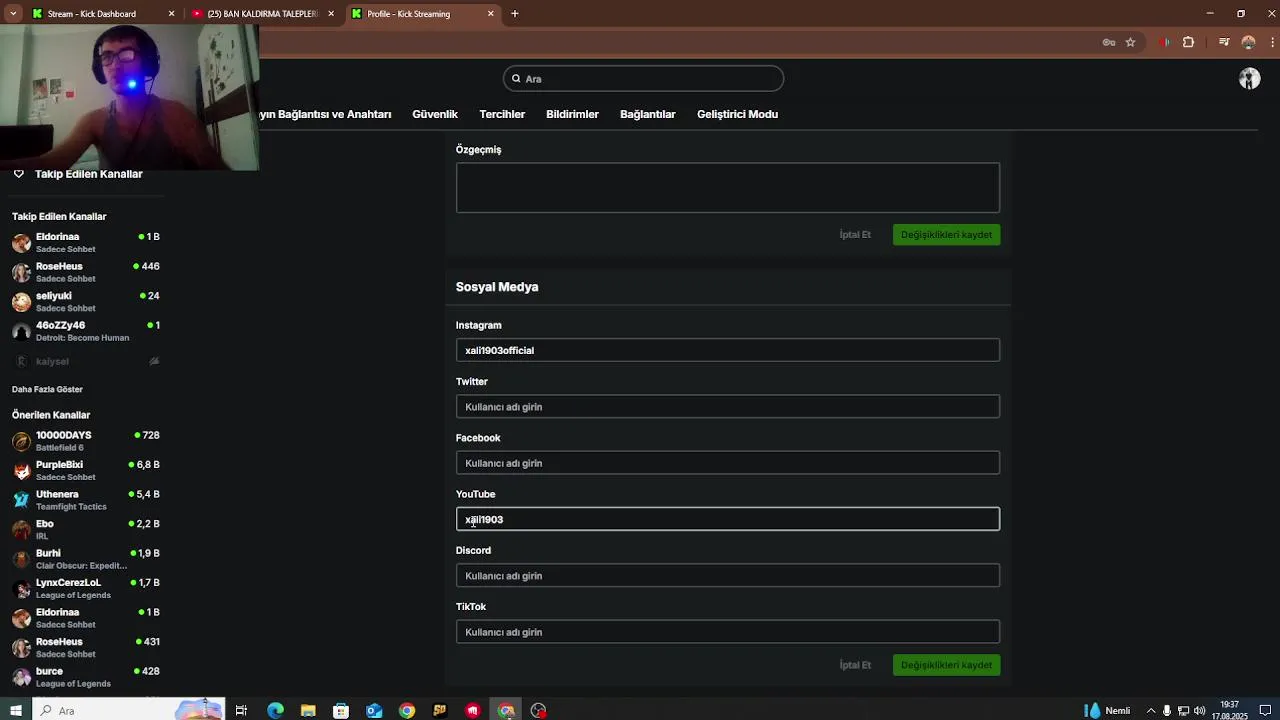1280x720 pixels.
Task: Open the Güvenlik settings tab
Action: pyautogui.click(x=435, y=114)
